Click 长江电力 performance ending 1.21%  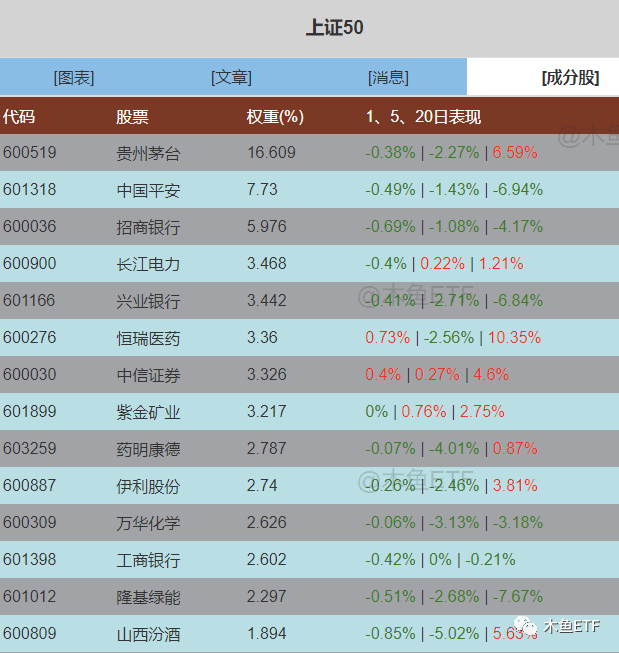pos(444,264)
